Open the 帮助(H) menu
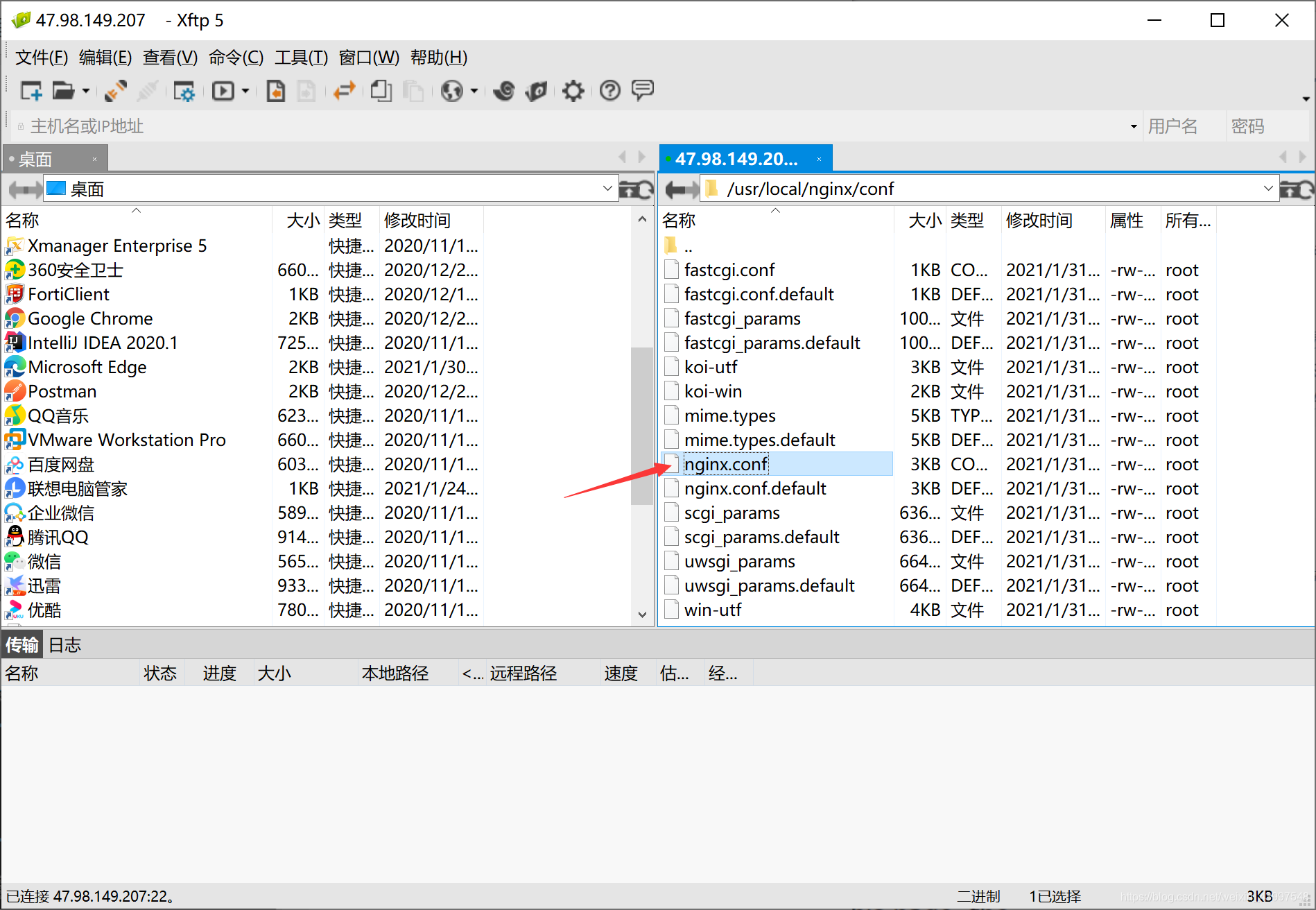The height and width of the screenshot is (910, 1316). (439, 58)
